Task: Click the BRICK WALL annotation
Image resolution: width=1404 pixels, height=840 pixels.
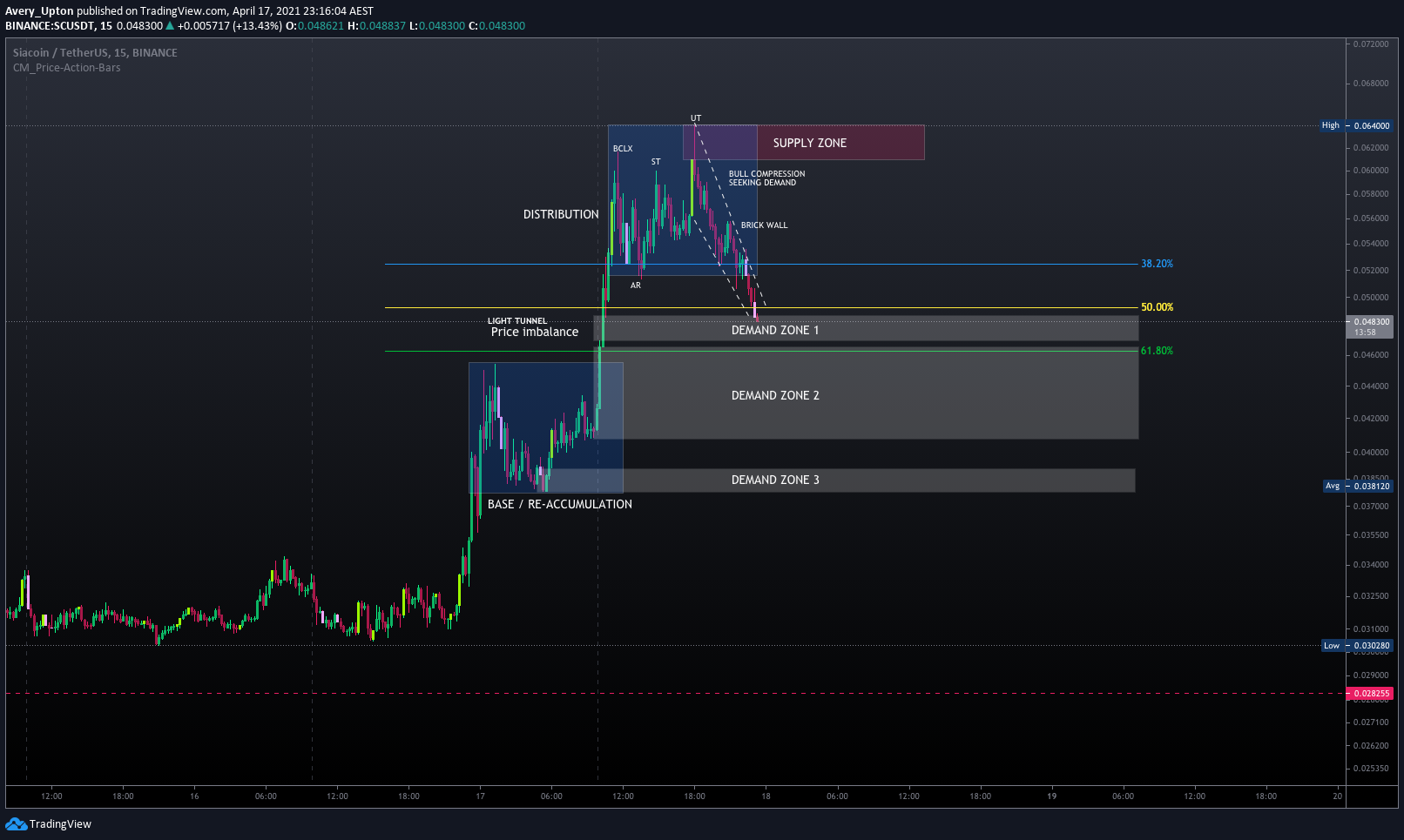Action: pos(764,225)
